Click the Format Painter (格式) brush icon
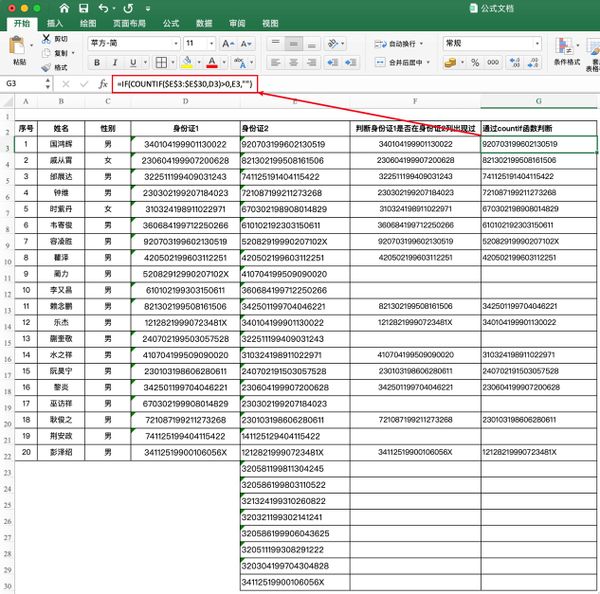The width and height of the screenshot is (600, 594). click(46, 66)
